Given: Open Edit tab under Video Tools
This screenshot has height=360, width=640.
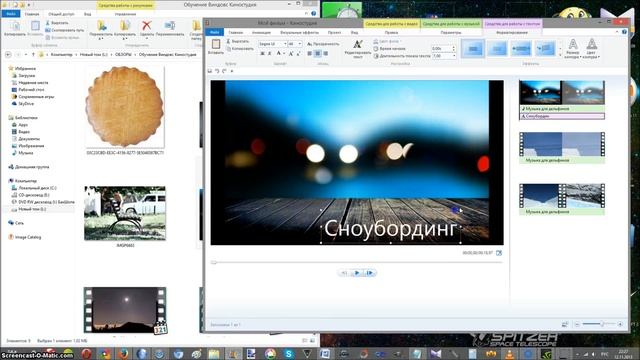Looking at the screenshot, I should pyautogui.click(x=391, y=32).
